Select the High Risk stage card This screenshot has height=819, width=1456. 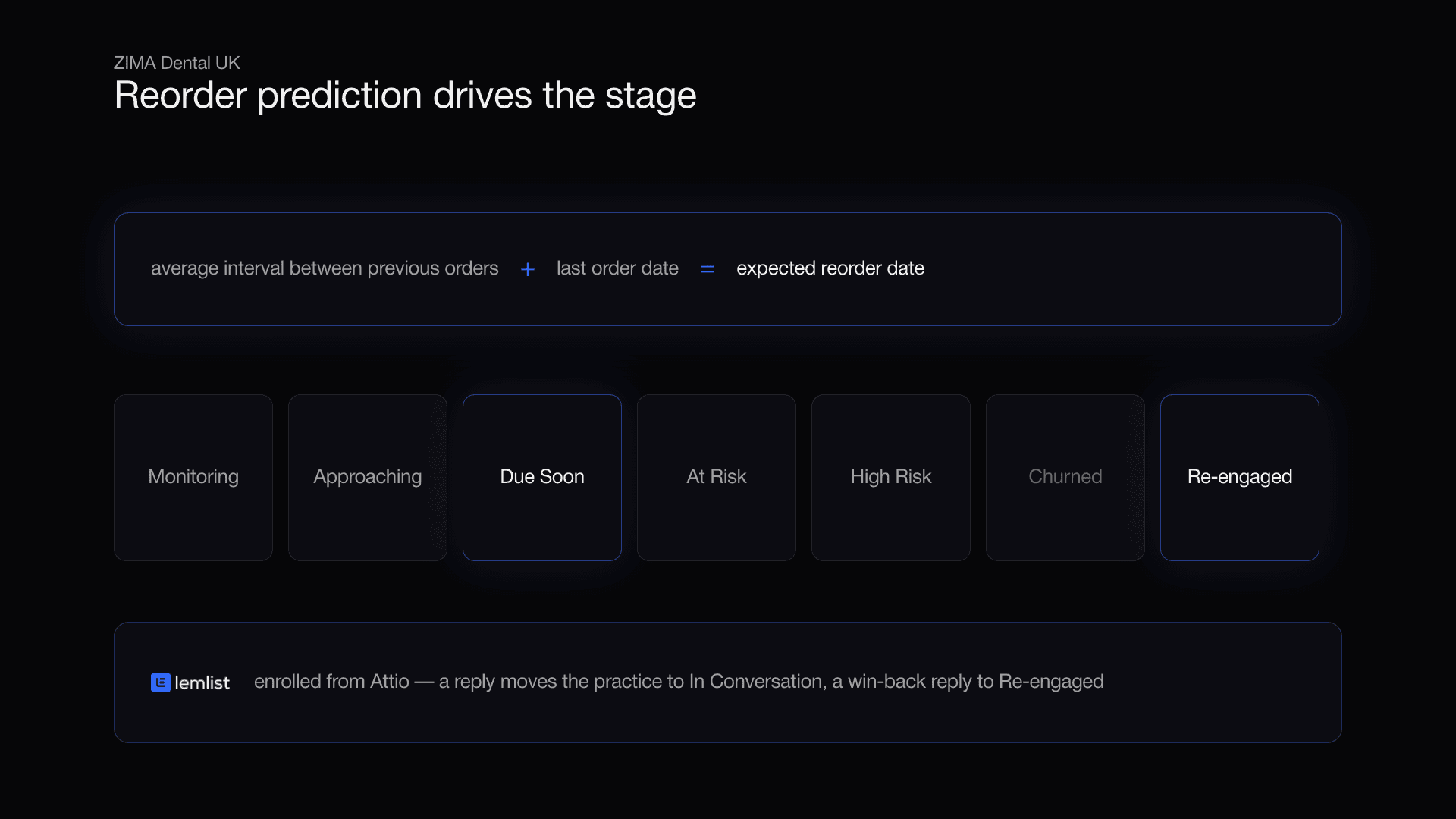pos(891,478)
